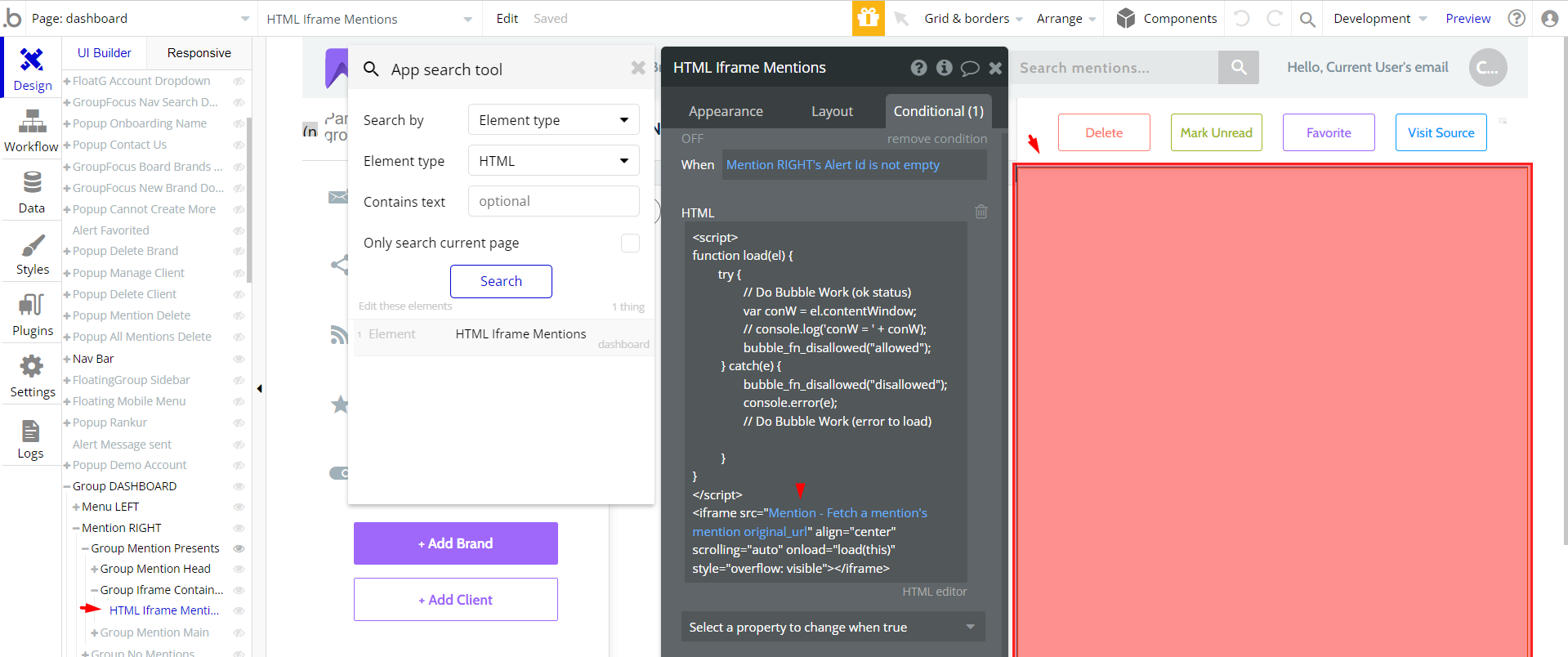Open the Plugins section
Screen dimensions: 1568x657
point(32,314)
